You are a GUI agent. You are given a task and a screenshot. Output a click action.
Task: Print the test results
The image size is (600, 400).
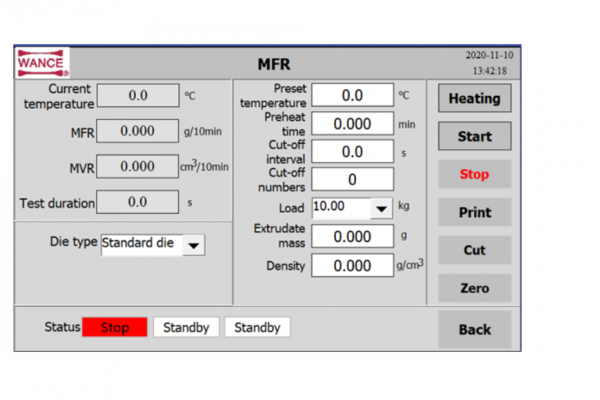(474, 212)
